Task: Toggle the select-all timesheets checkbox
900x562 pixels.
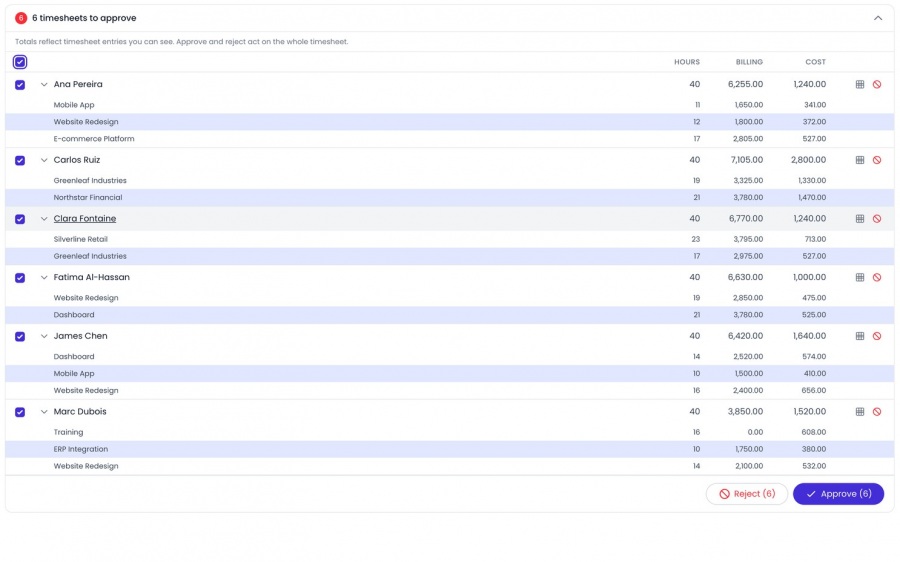Action: 20,62
